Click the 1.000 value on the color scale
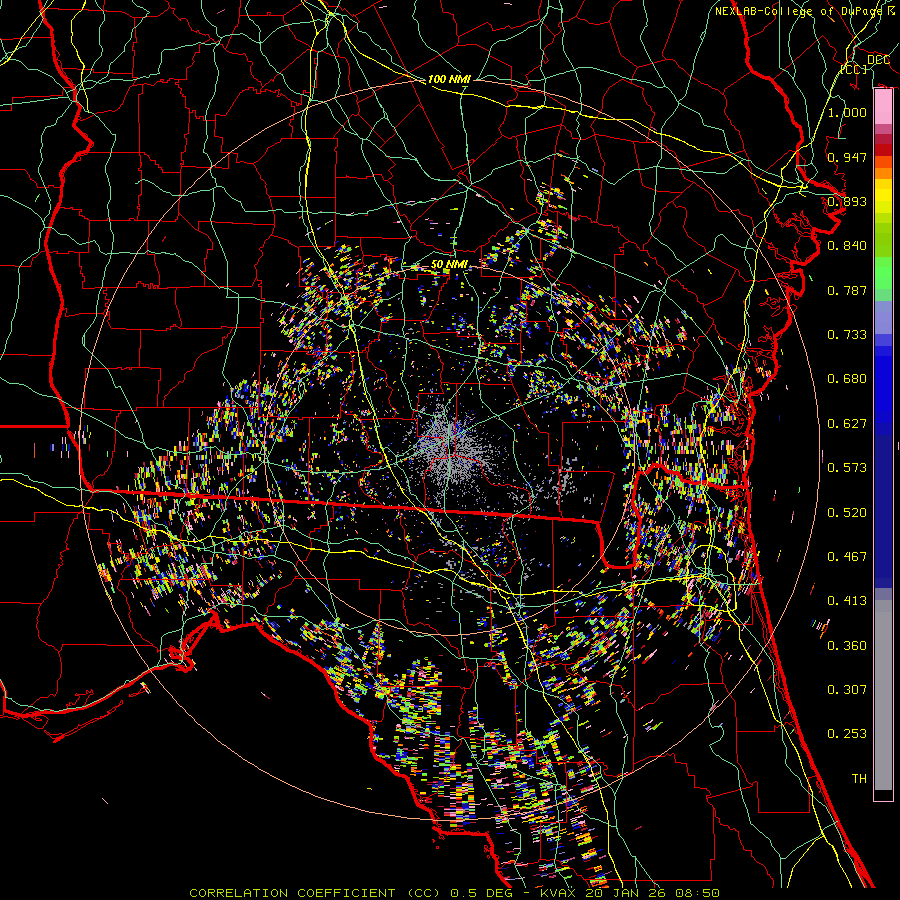The height and width of the screenshot is (900, 900). click(847, 113)
